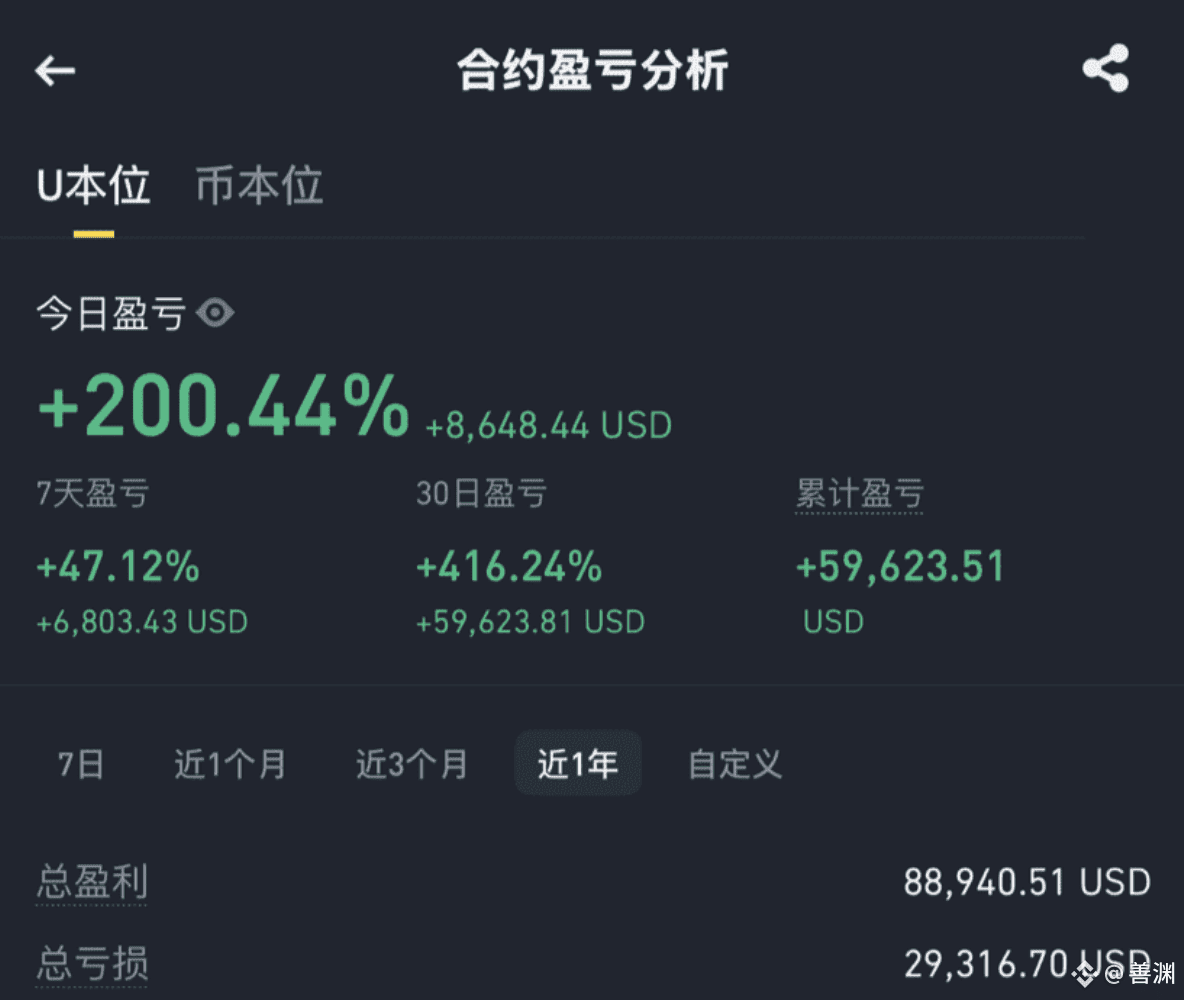Tap the 累计盈亏 underlined label

(x=859, y=494)
